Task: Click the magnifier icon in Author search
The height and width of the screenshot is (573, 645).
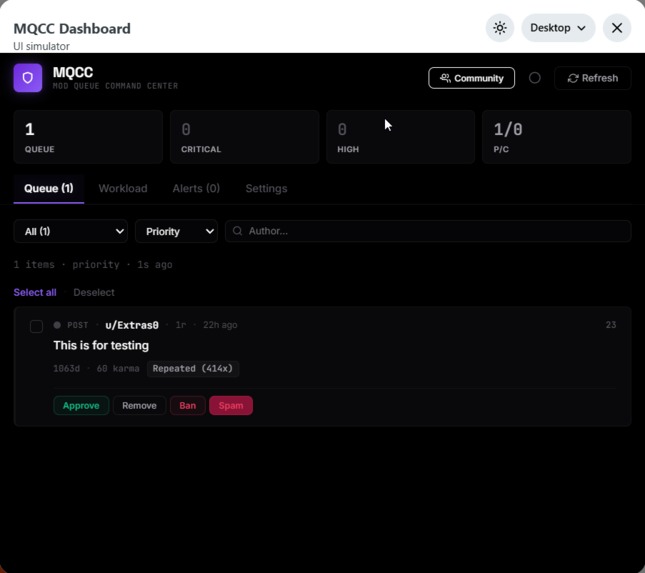Action: pos(237,231)
